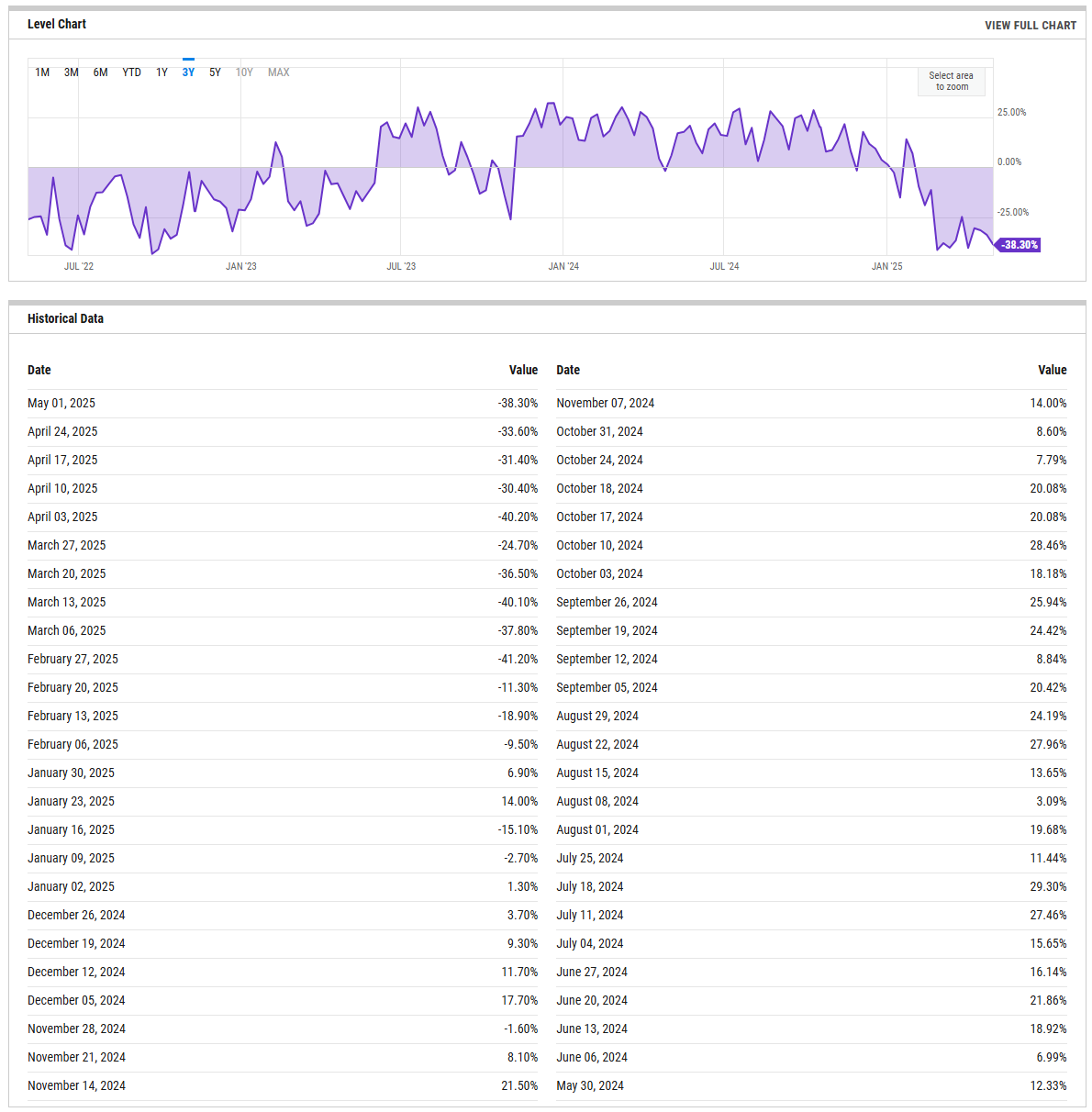Select the November 28, 2024 date cell
The height and width of the screenshot is (1112, 1092).
click(76, 1029)
